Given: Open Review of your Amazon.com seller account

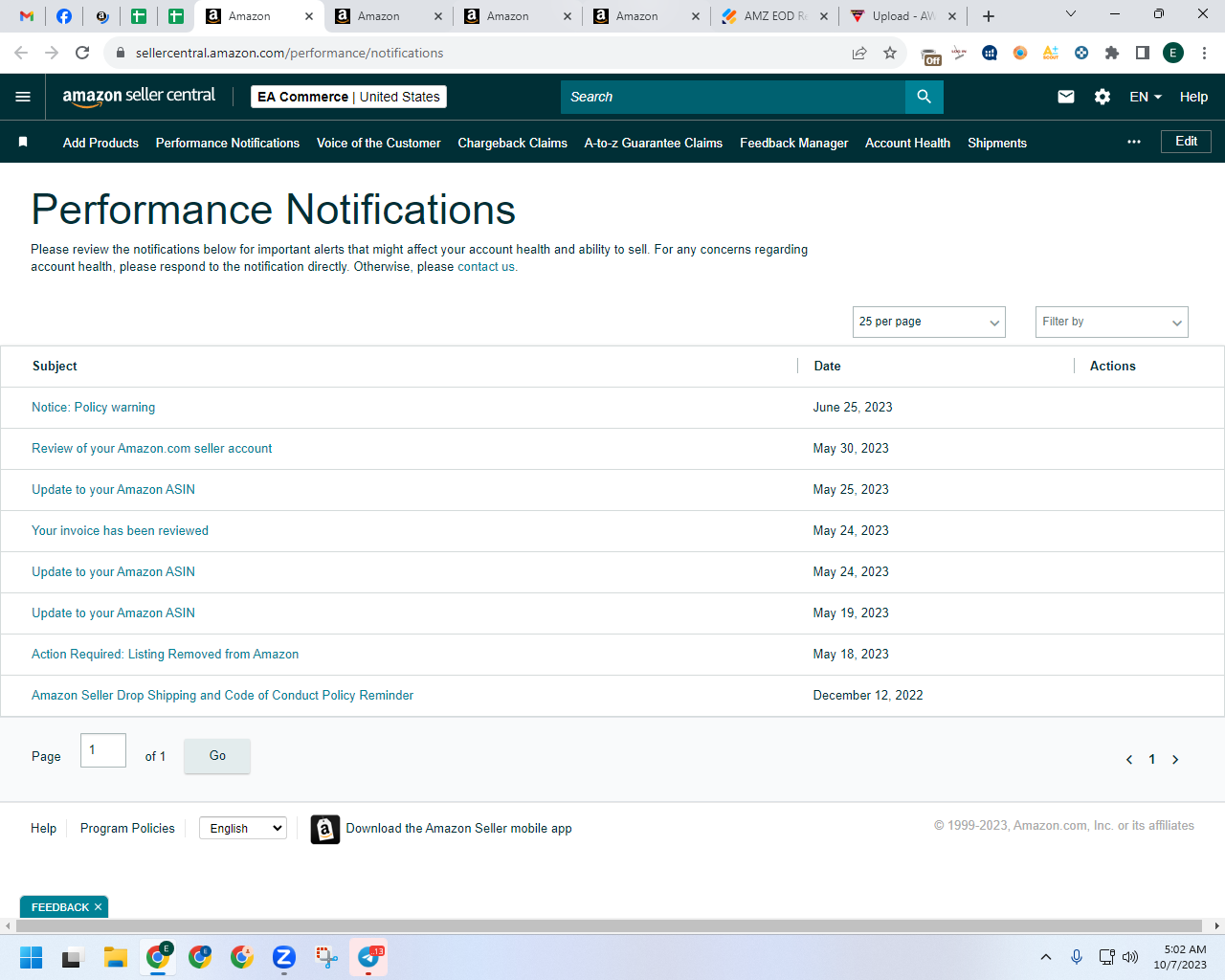Looking at the screenshot, I should point(151,449).
